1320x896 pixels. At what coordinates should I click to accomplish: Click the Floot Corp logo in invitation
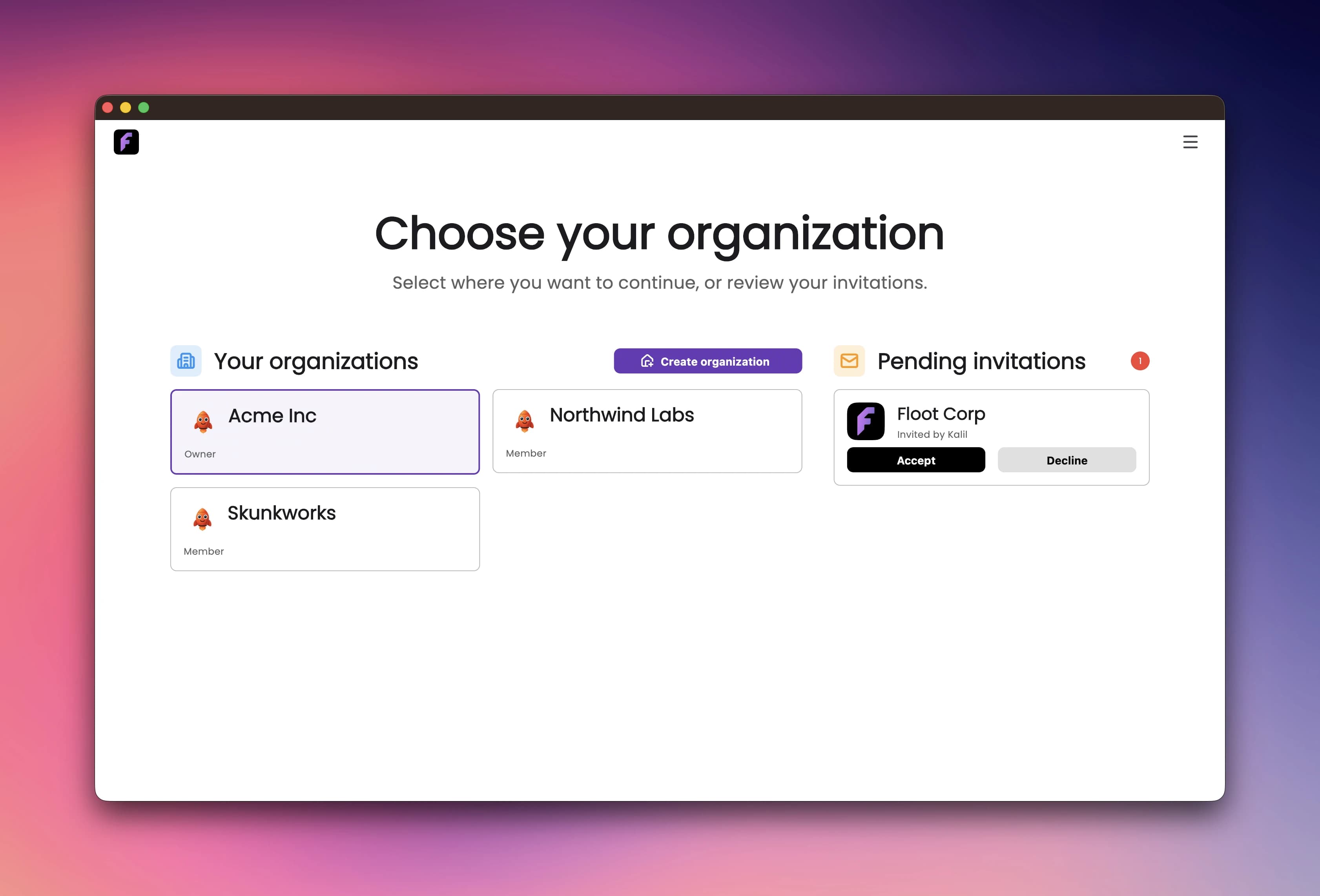pyautogui.click(x=866, y=421)
